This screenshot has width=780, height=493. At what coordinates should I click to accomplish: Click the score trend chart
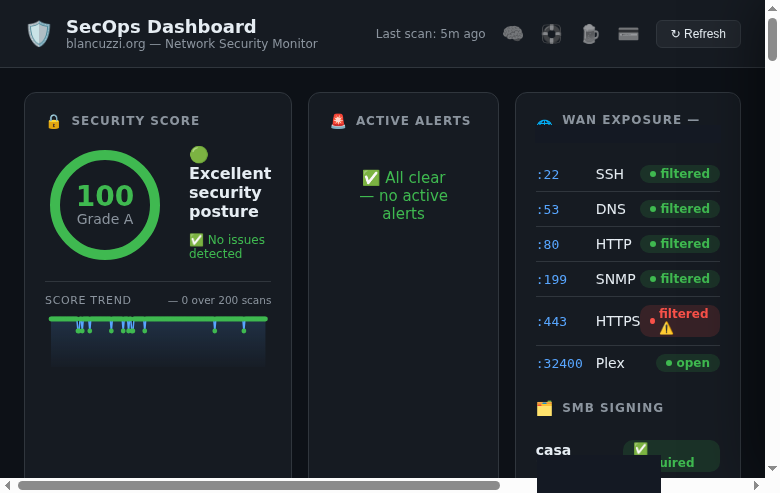tap(158, 341)
